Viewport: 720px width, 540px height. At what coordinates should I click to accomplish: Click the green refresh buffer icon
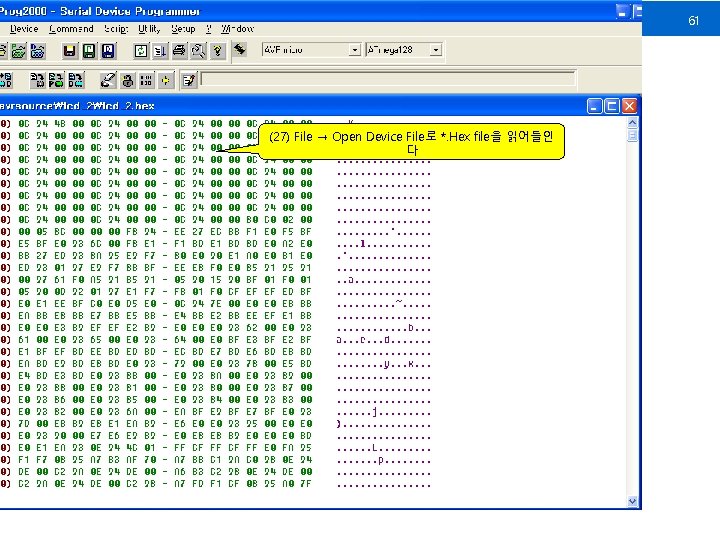pos(141,51)
